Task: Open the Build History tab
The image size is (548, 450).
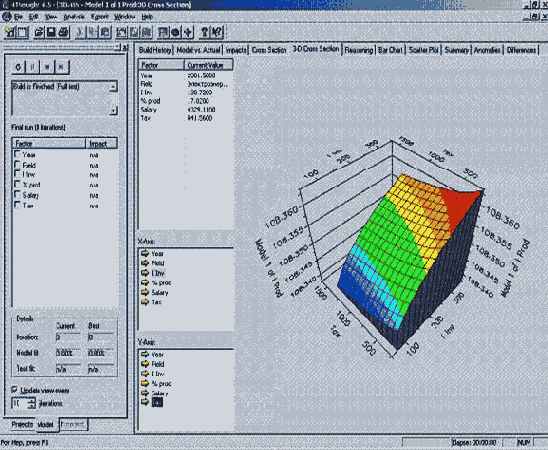Action: (155, 50)
